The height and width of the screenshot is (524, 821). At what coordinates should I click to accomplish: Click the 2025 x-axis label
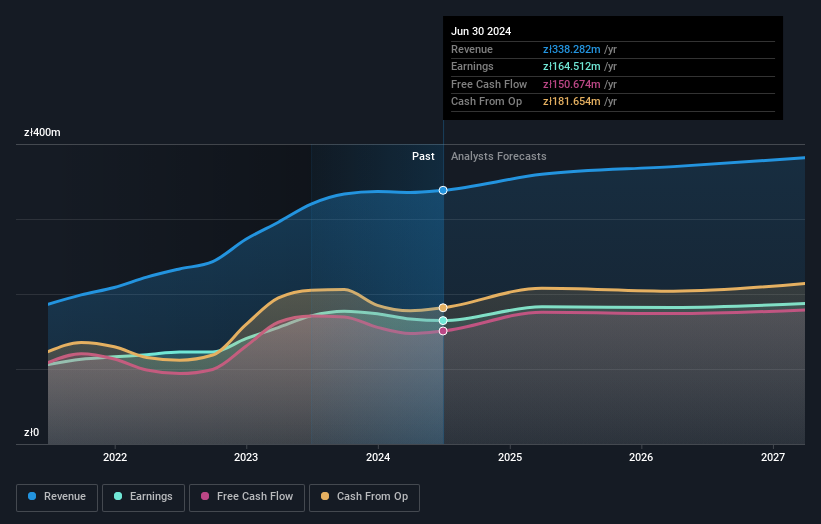point(509,457)
